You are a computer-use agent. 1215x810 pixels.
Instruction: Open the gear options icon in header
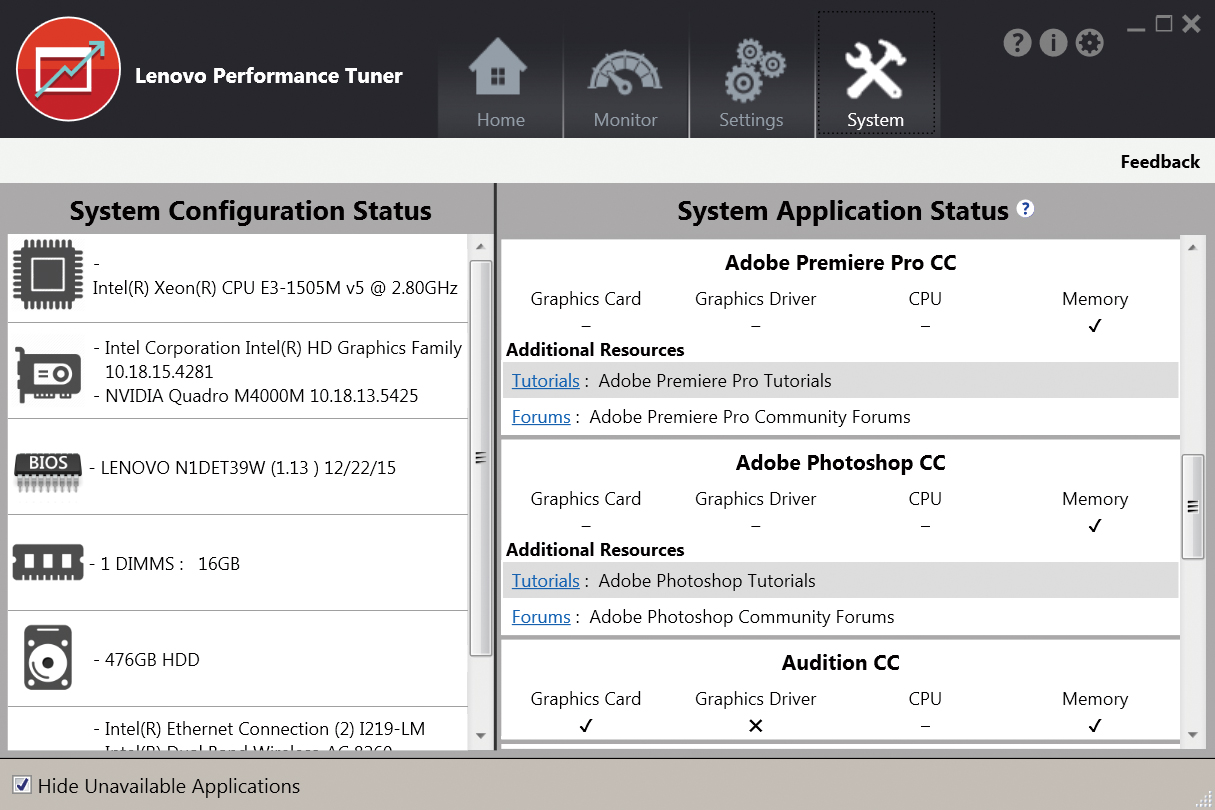point(1089,43)
